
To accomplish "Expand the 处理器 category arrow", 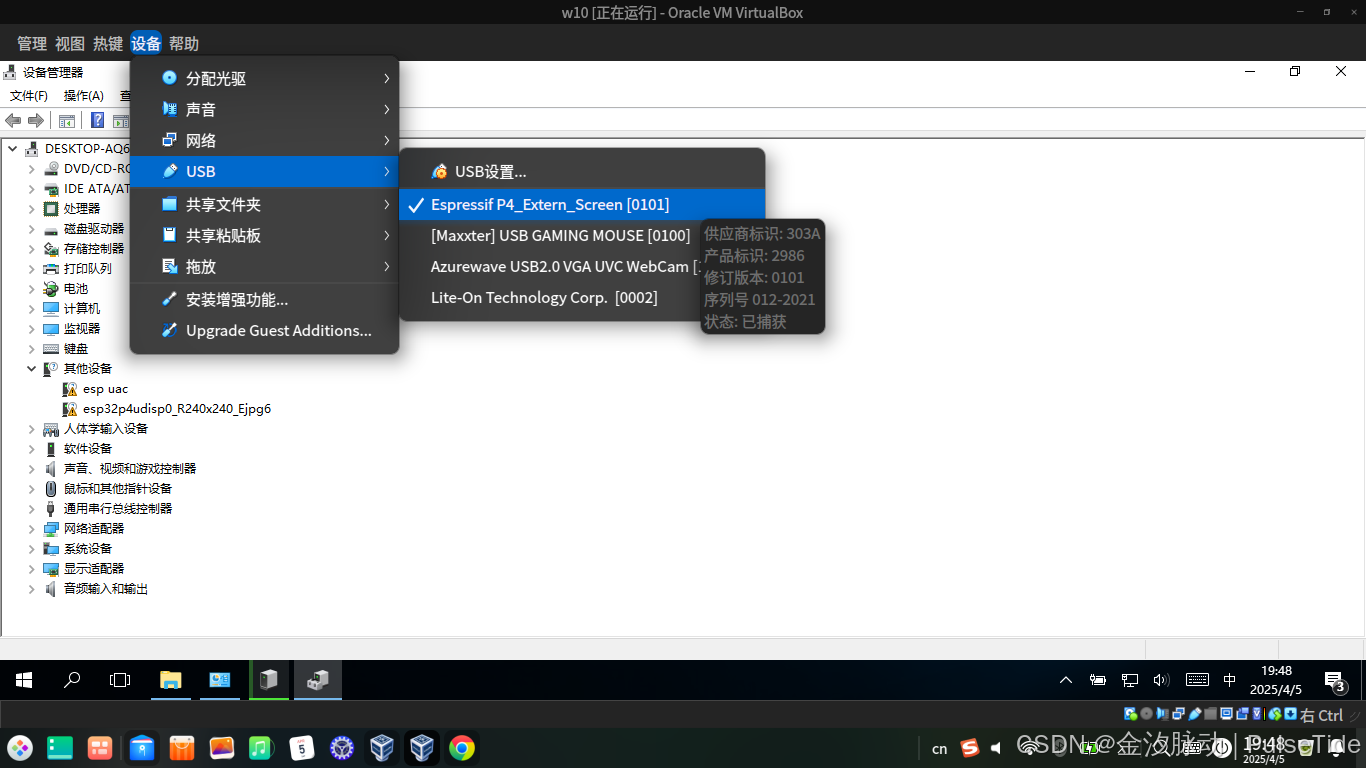I will (x=32, y=209).
